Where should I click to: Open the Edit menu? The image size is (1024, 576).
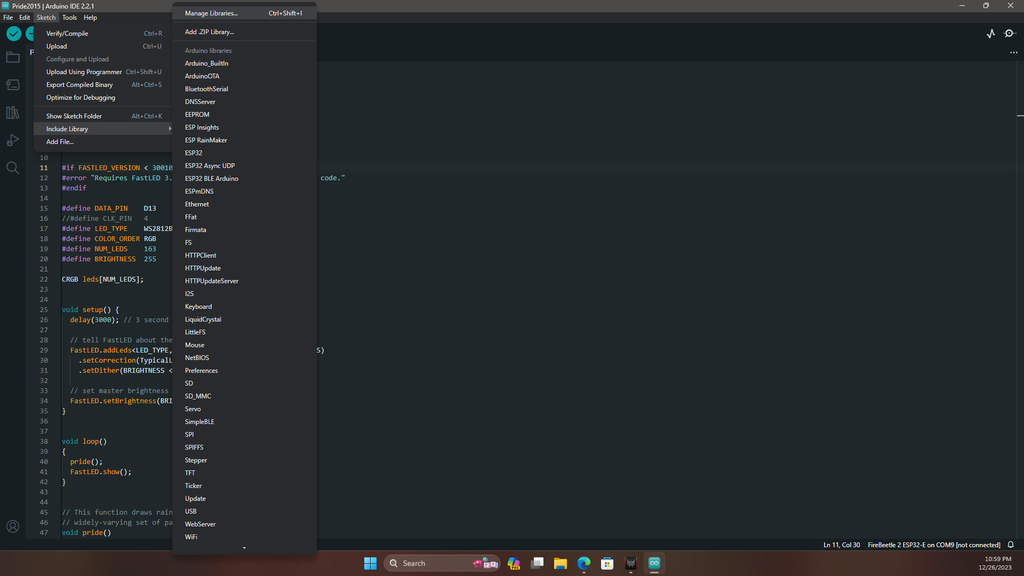click(24, 18)
